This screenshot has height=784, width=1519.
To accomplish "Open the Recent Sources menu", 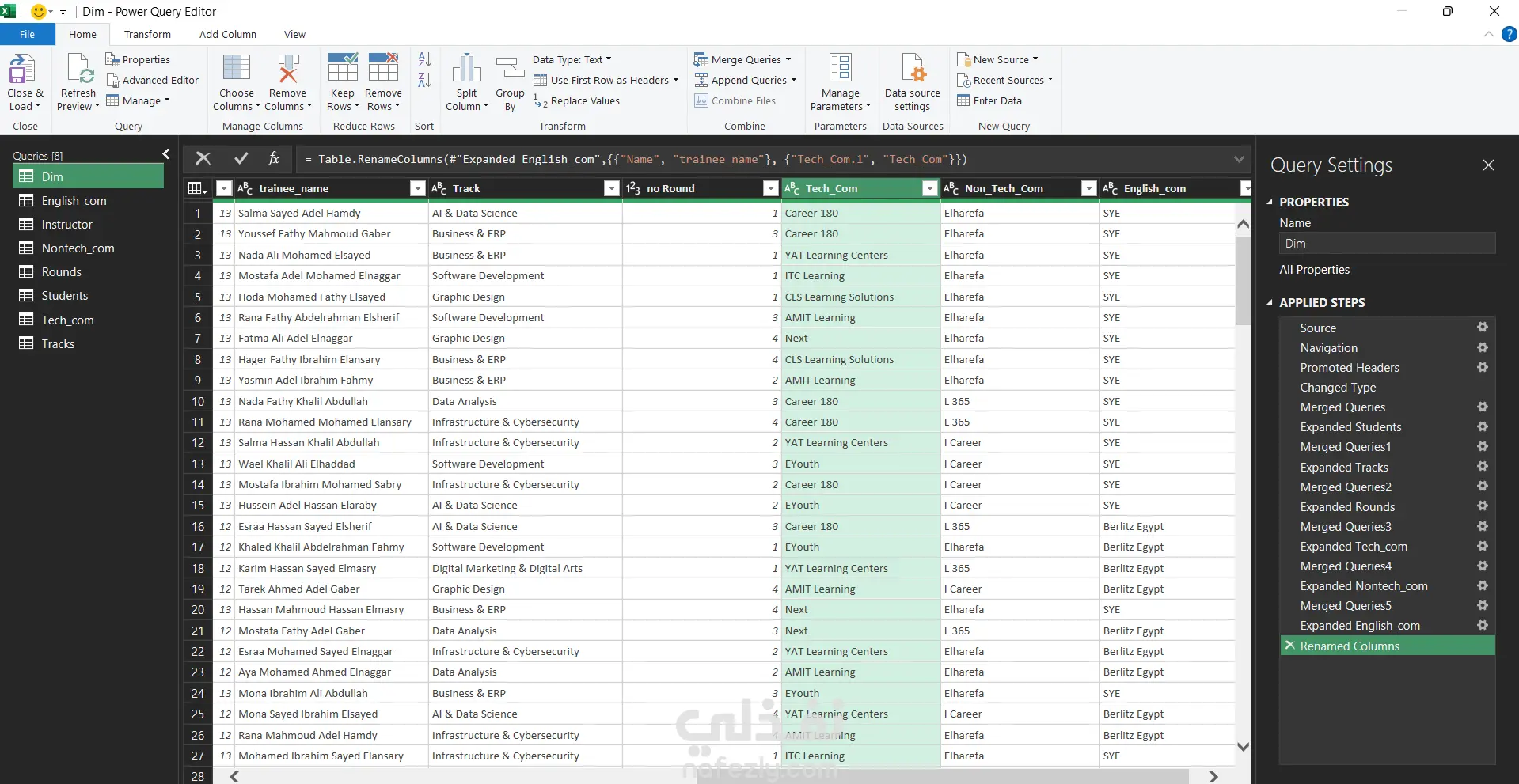I will pos(1004,80).
